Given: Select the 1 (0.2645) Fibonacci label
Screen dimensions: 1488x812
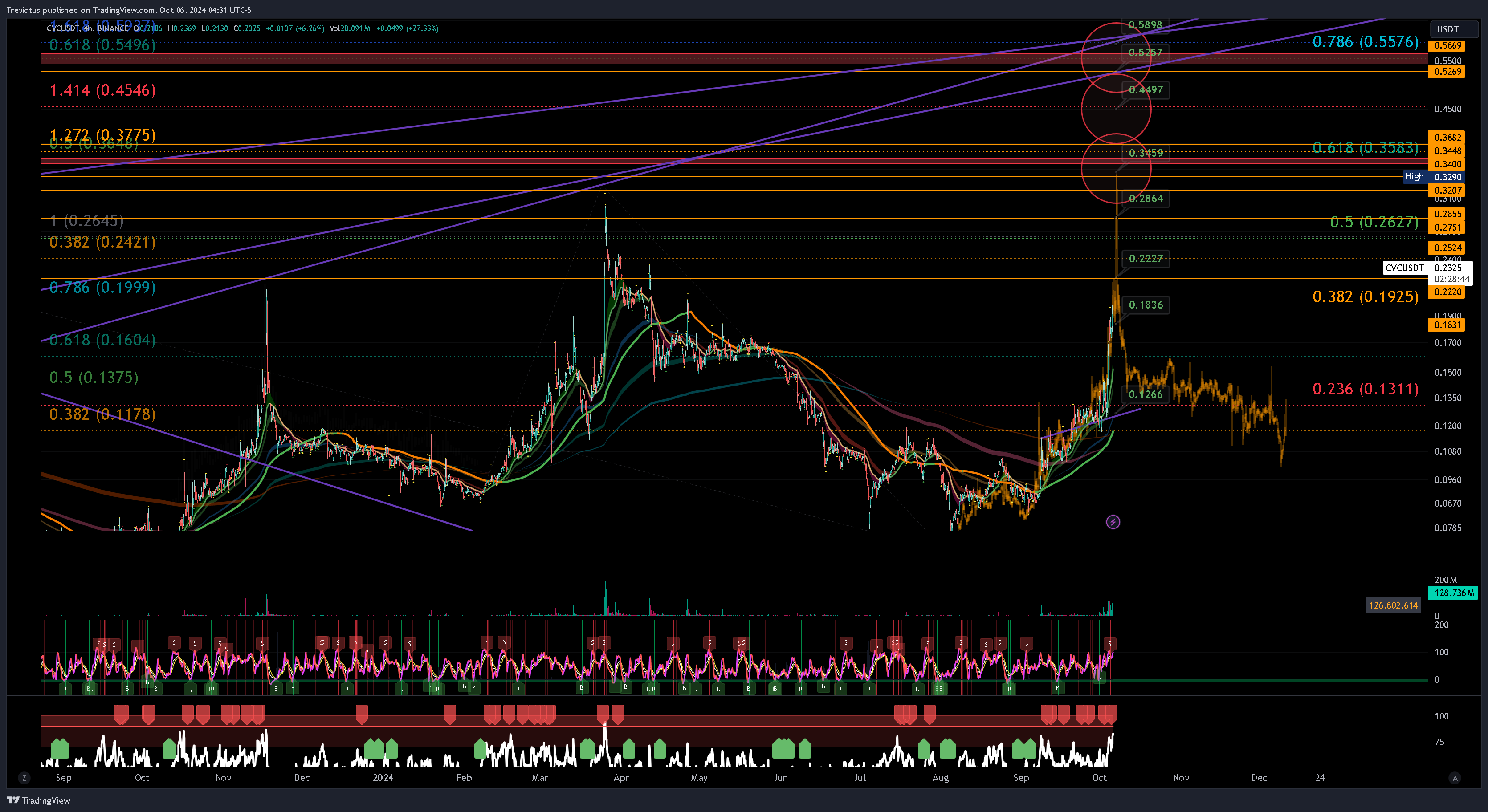Looking at the screenshot, I should [x=86, y=221].
